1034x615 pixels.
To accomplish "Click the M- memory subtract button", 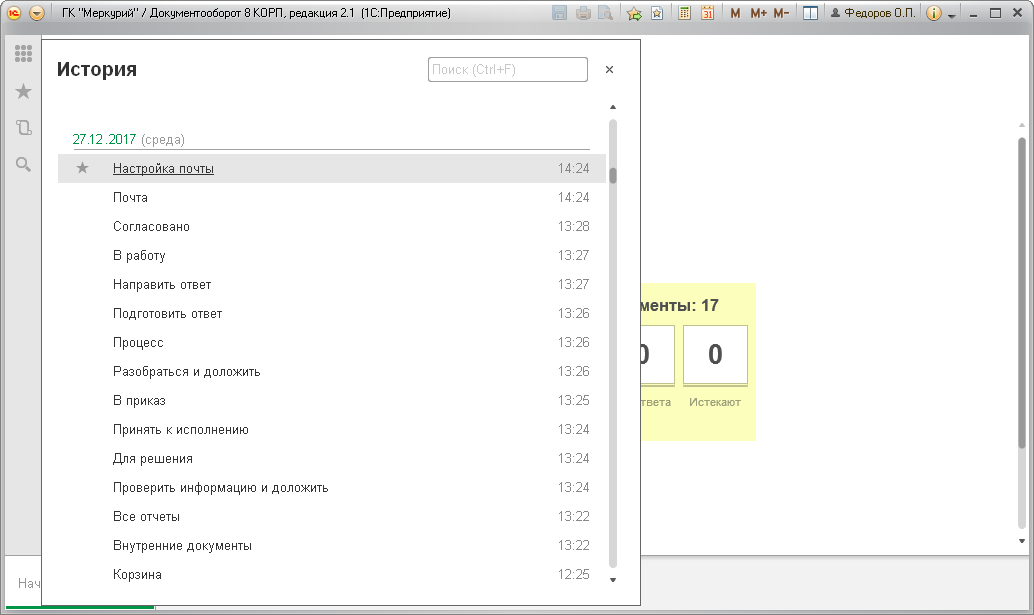I will coord(781,13).
